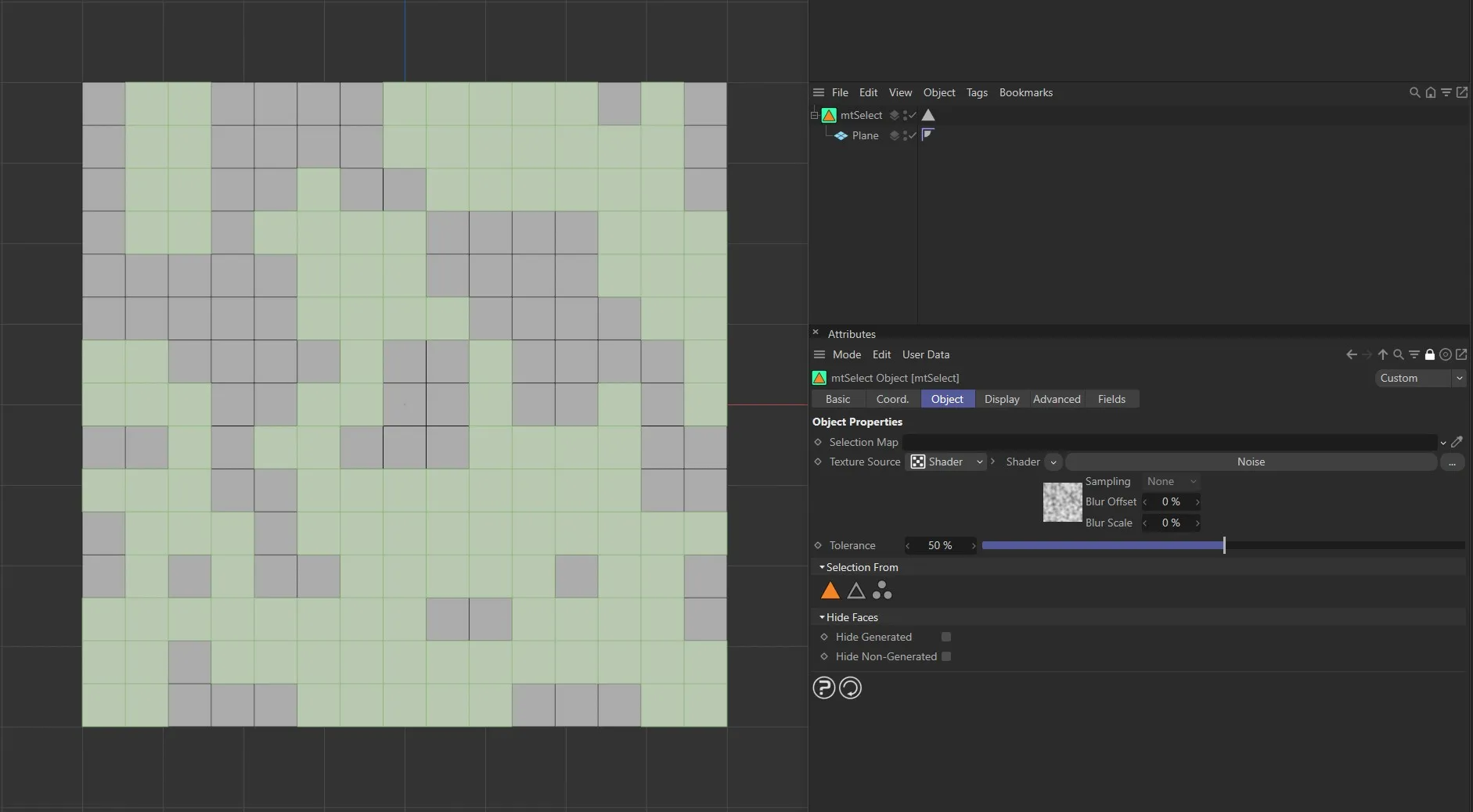Click the Plane object icon
1473x812 pixels.
[x=842, y=135]
